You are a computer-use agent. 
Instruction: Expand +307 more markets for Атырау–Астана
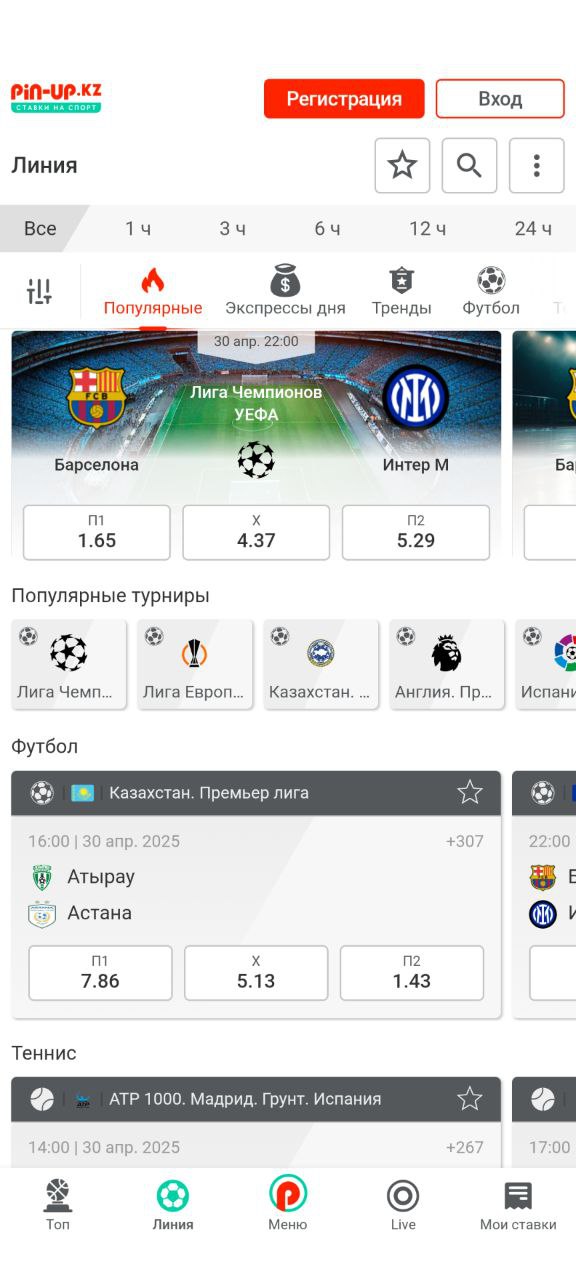[465, 841]
